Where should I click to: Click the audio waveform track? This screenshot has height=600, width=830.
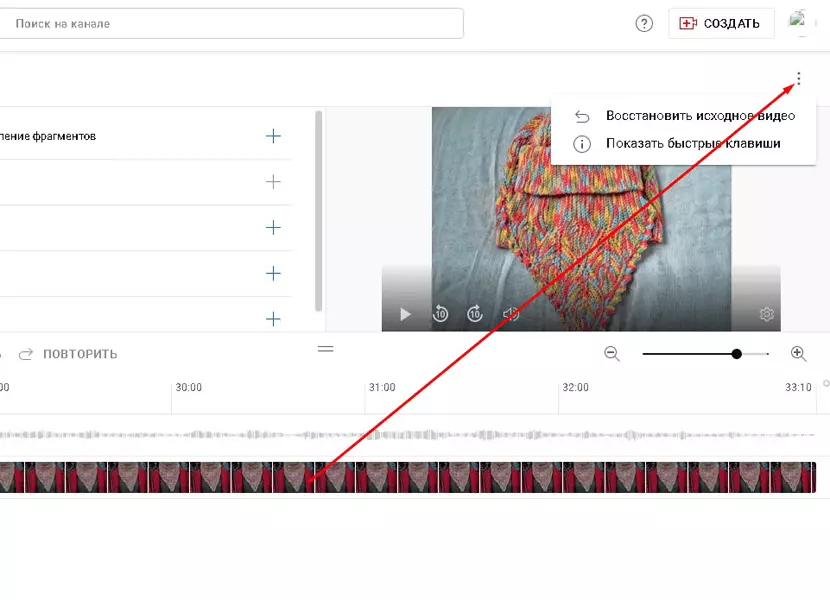point(408,435)
